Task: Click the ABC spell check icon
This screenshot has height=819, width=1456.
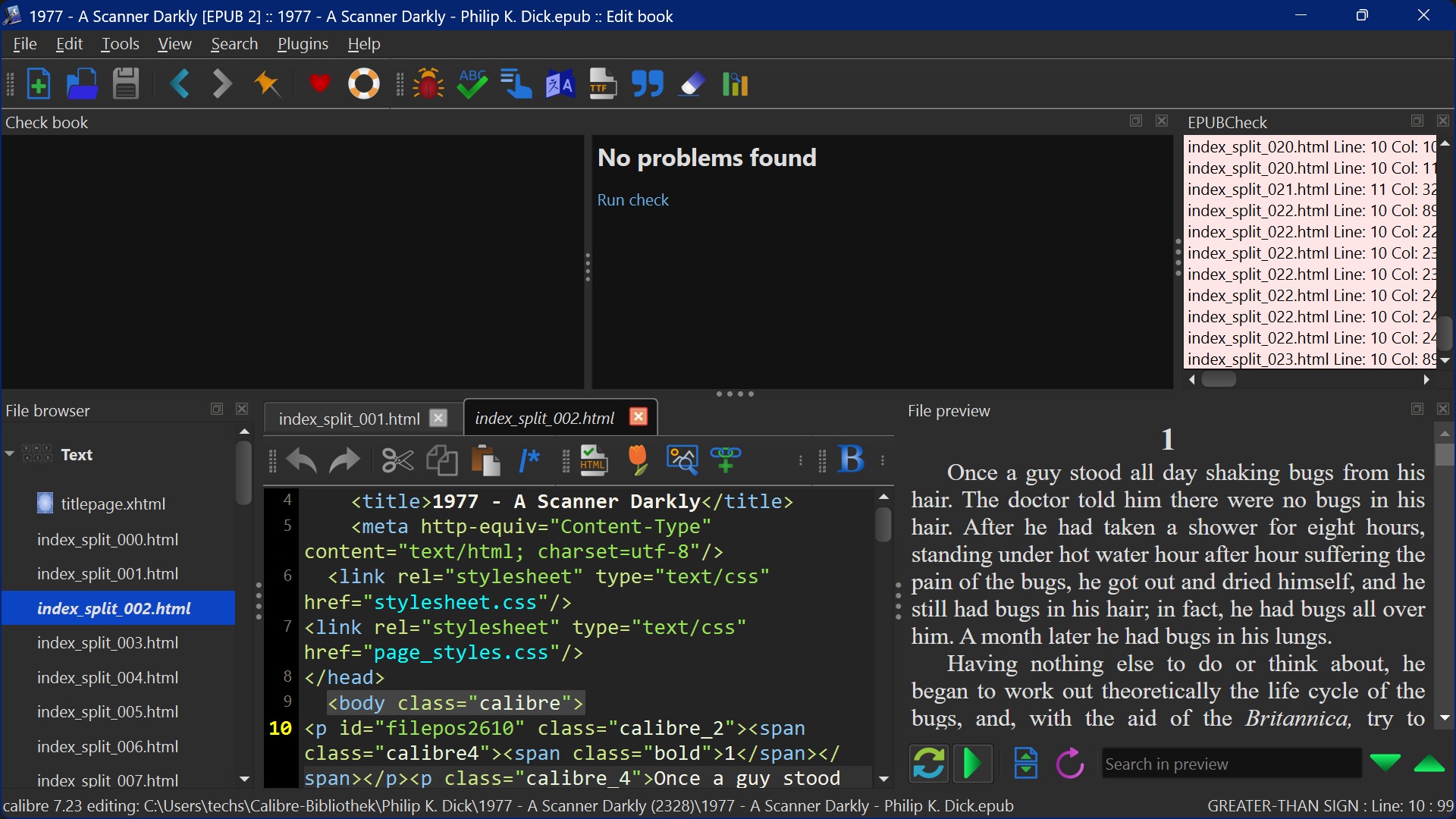Action: point(472,84)
